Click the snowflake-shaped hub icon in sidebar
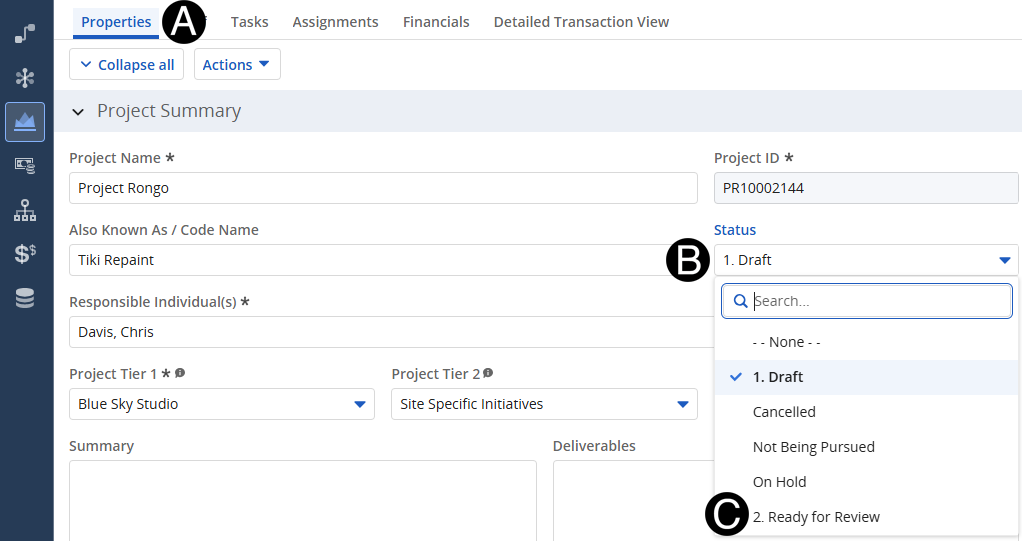Viewport: 1022px width, 541px height. pyautogui.click(x=26, y=78)
